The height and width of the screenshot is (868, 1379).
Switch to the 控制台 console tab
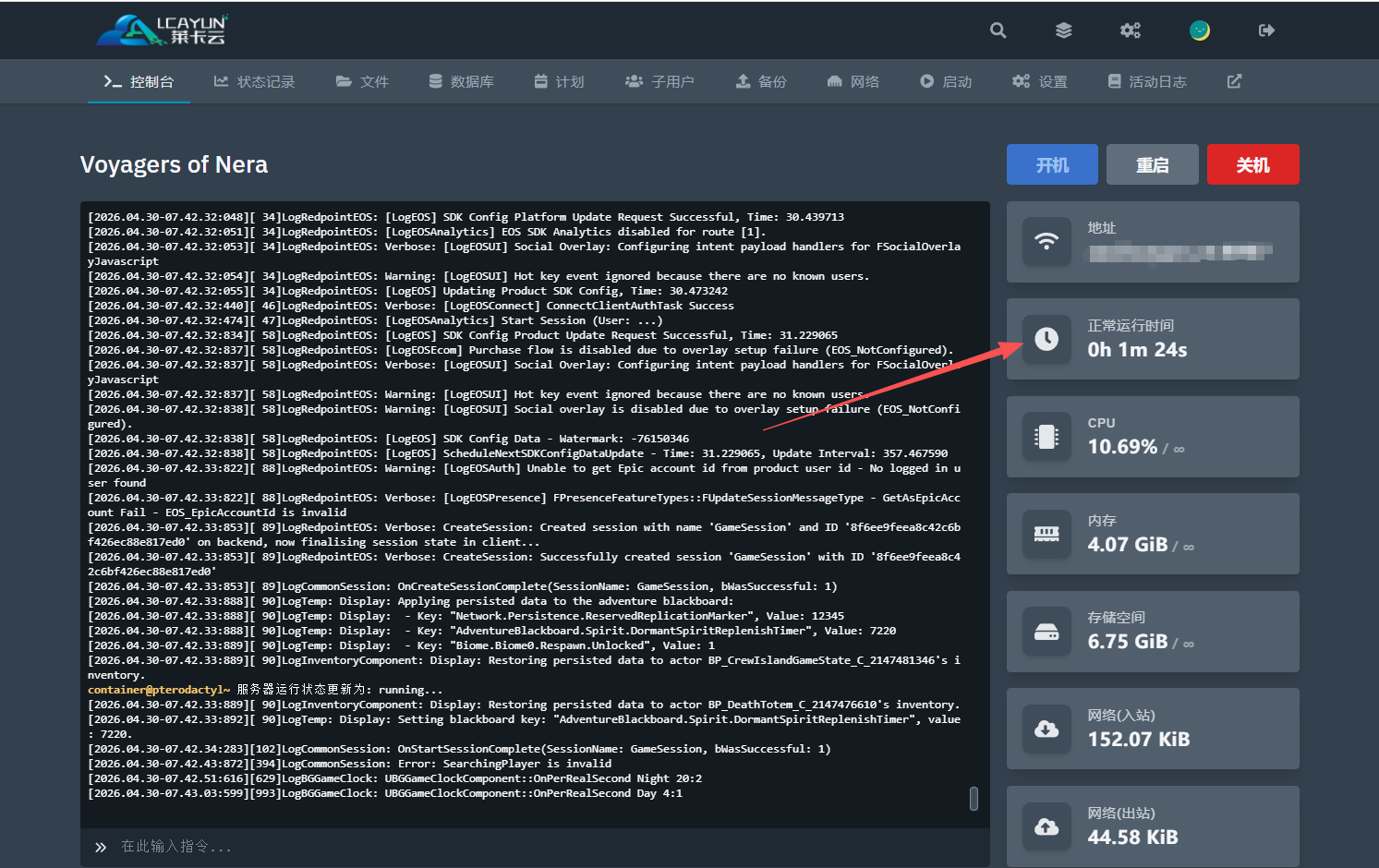(139, 81)
